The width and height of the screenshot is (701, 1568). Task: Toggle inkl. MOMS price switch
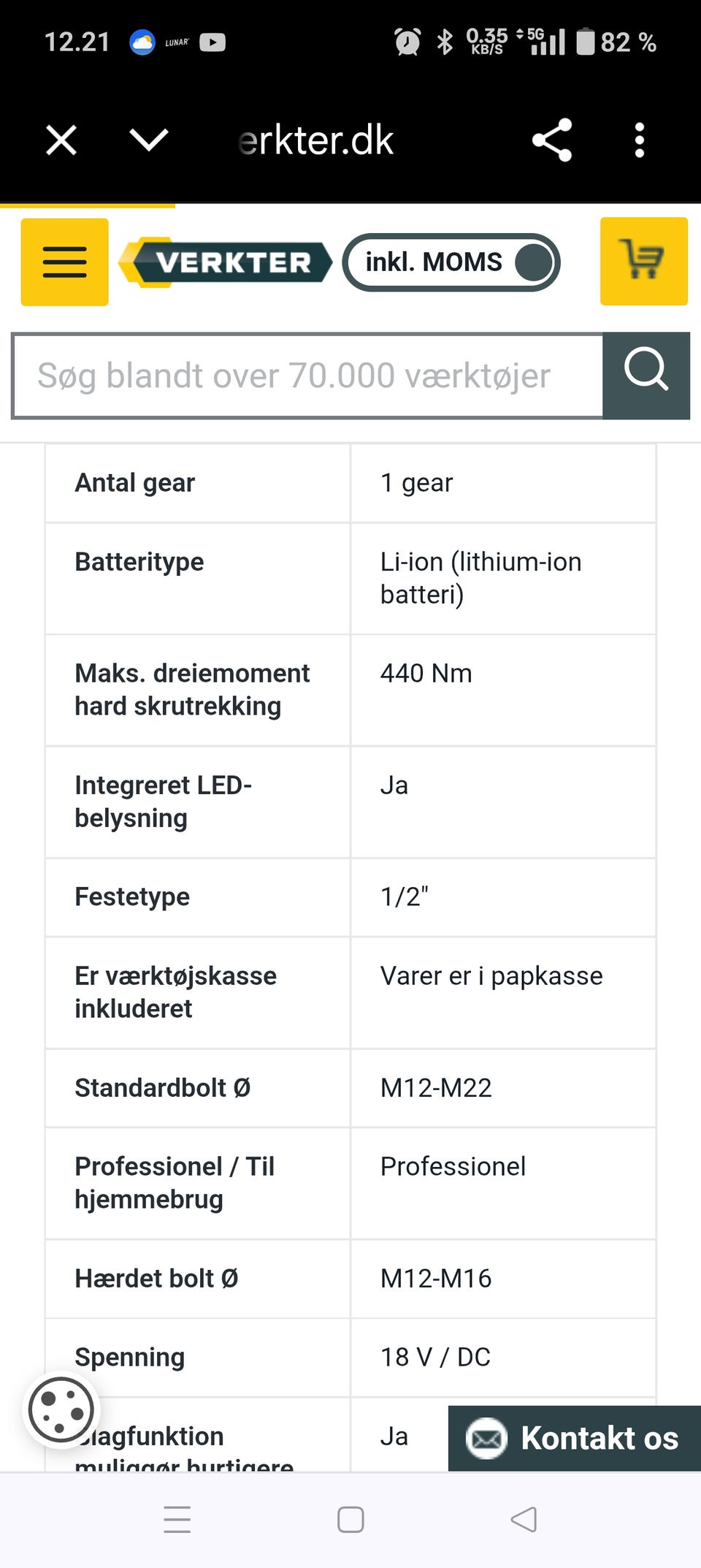pyautogui.click(x=451, y=262)
